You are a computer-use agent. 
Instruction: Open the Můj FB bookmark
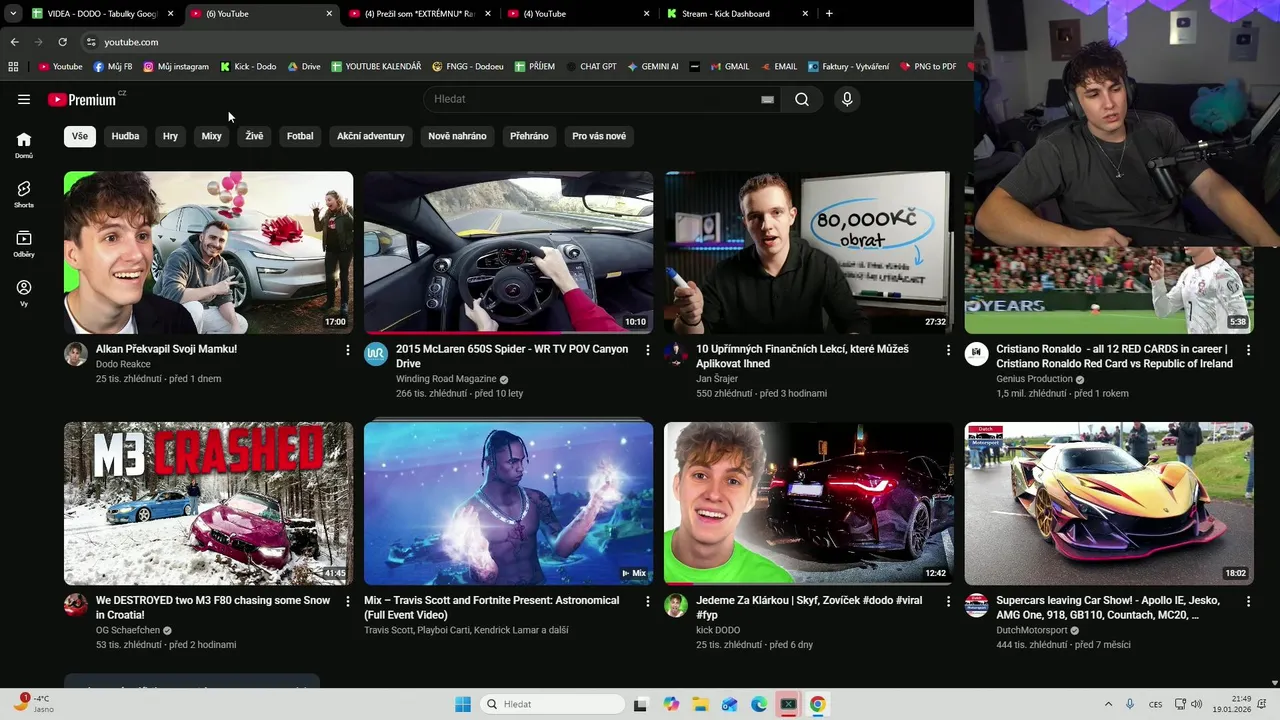pos(113,67)
